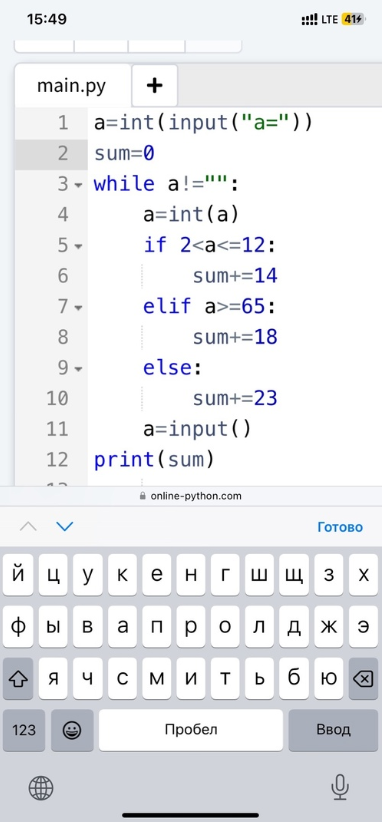Select line number 6 in gutter
This screenshot has height=822, width=382.
click(x=63, y=276)
